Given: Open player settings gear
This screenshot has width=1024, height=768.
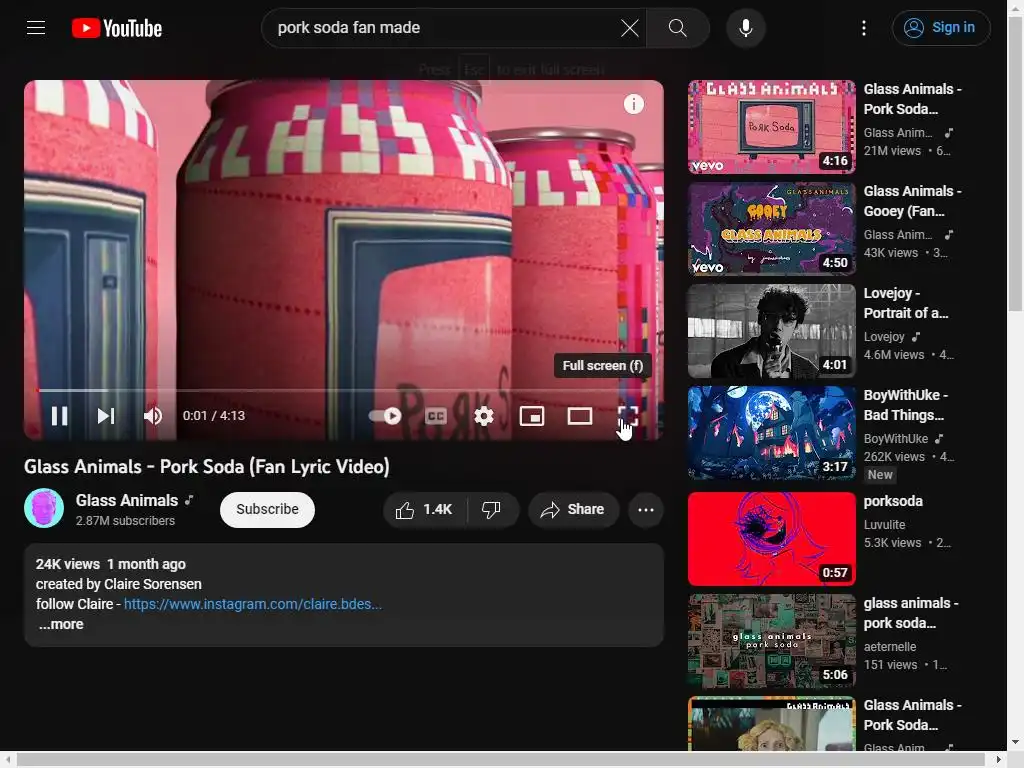Looking at the screenshot, I should coord(484,416).
